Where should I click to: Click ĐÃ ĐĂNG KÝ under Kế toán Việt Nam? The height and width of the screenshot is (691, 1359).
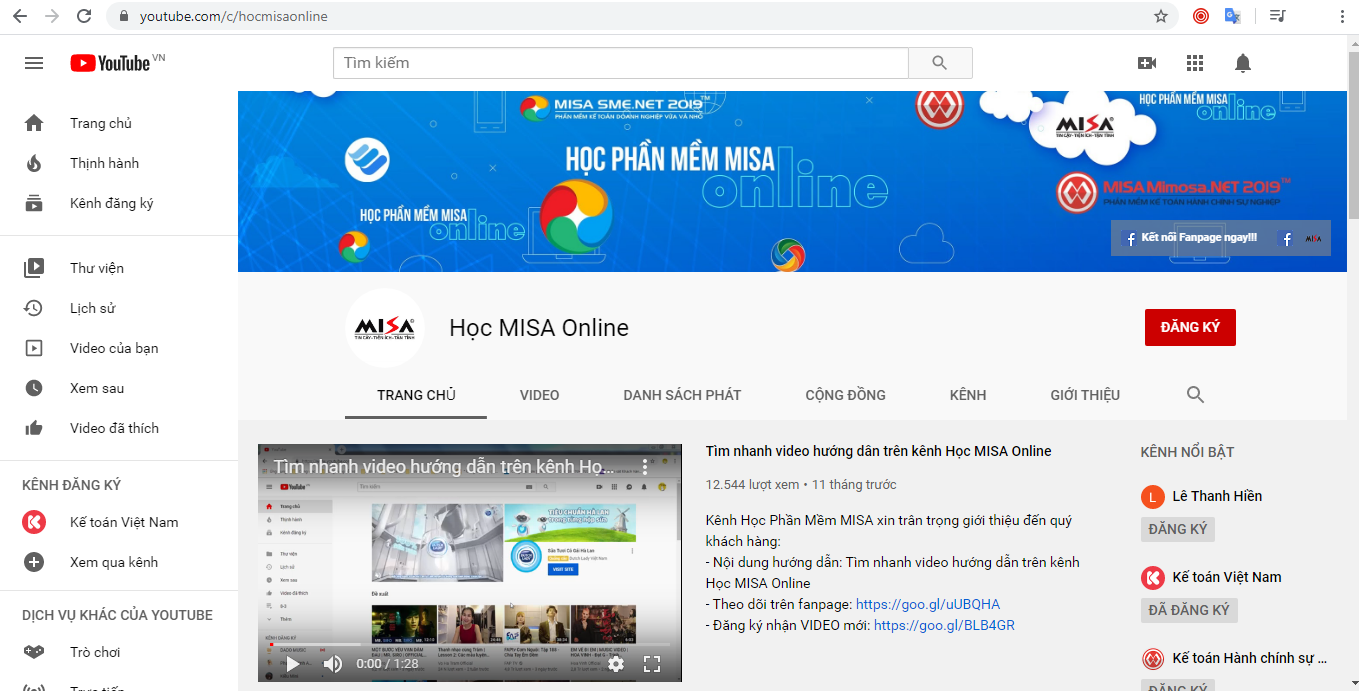tap(1189, 610)
